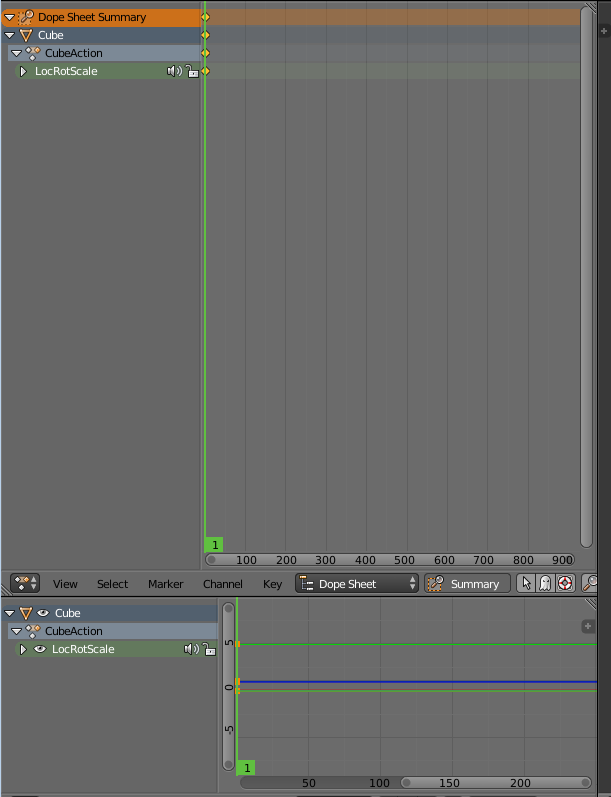The height and width of the screenshot is (797, 611).
Task: Open graph editor side region plus icon
Action: (588, 626)
